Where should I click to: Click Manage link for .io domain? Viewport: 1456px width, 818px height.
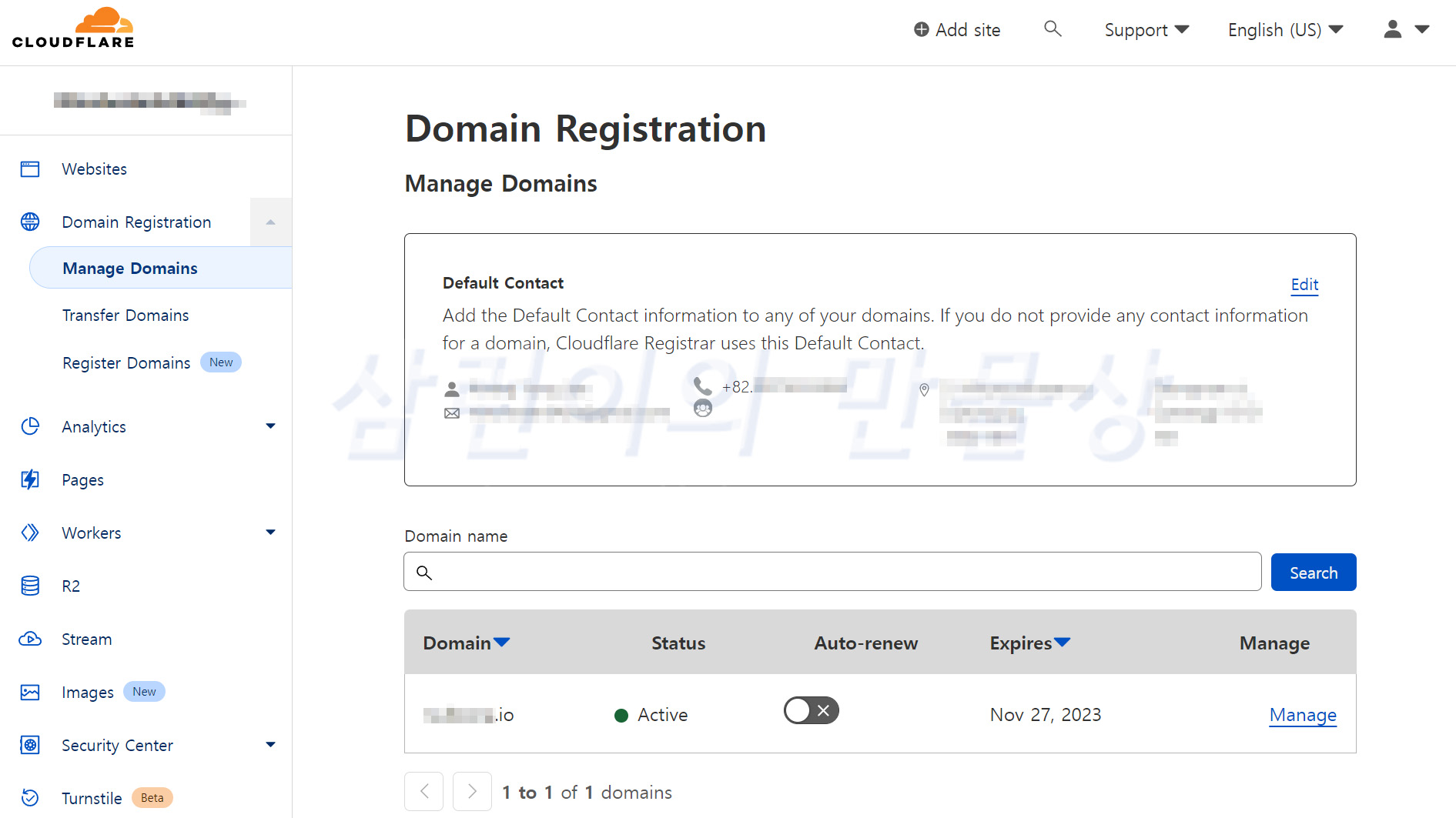(1303, 715)
